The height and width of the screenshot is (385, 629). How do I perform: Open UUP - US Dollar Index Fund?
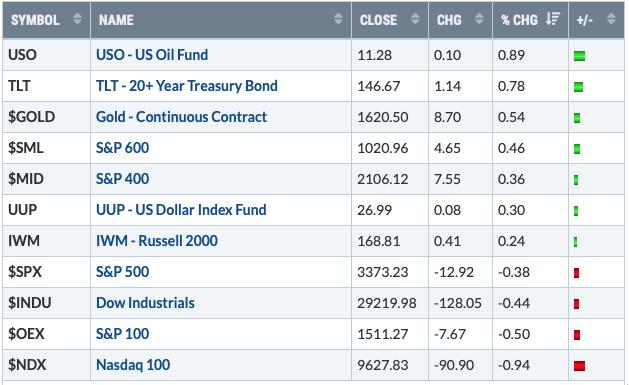[181, 210]
